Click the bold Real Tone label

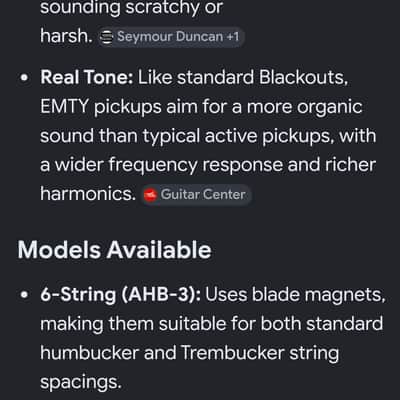[x=87, y=78]
